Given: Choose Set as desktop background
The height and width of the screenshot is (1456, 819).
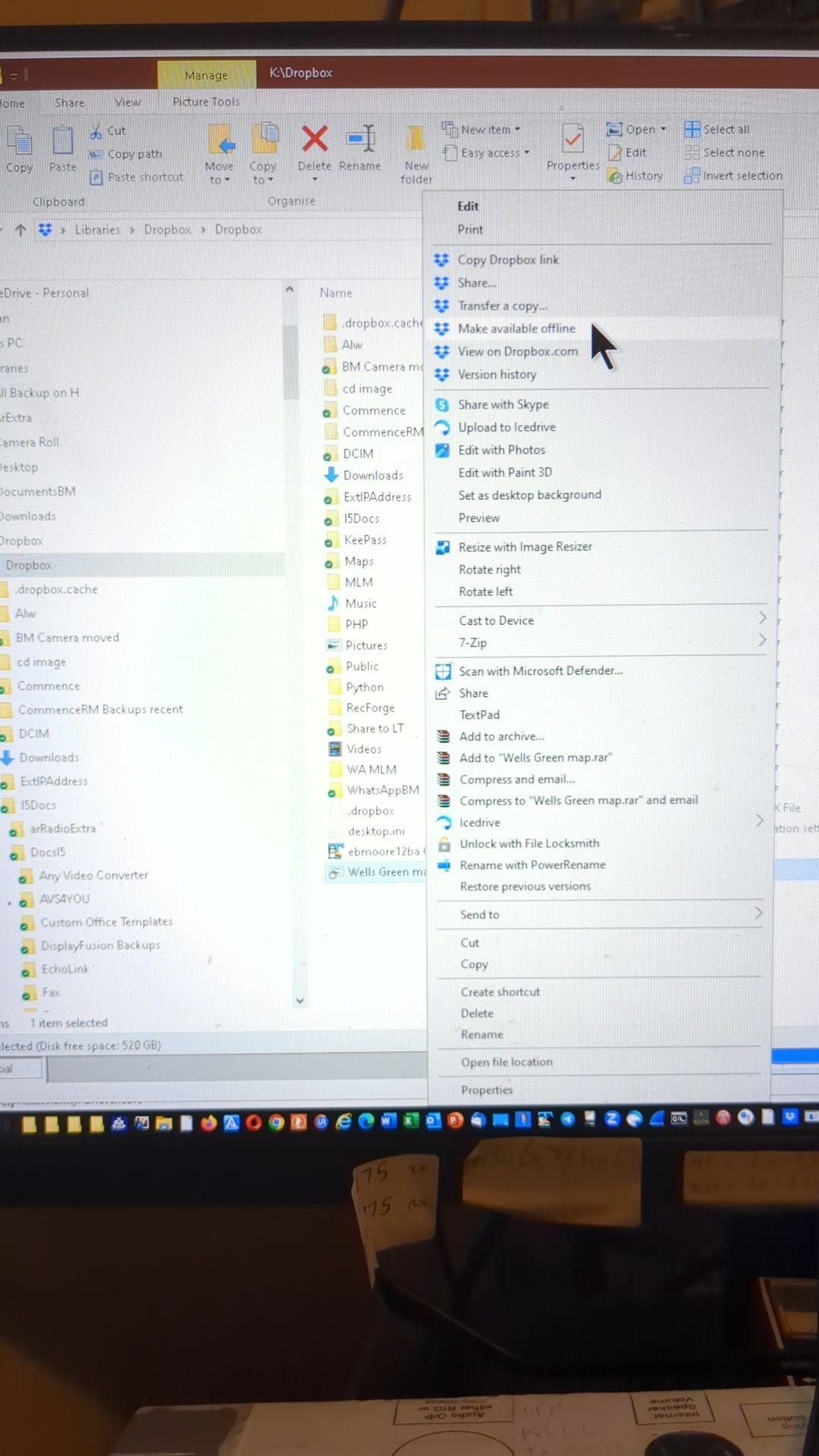Looking at the screenshot, I should coord(530,495).
